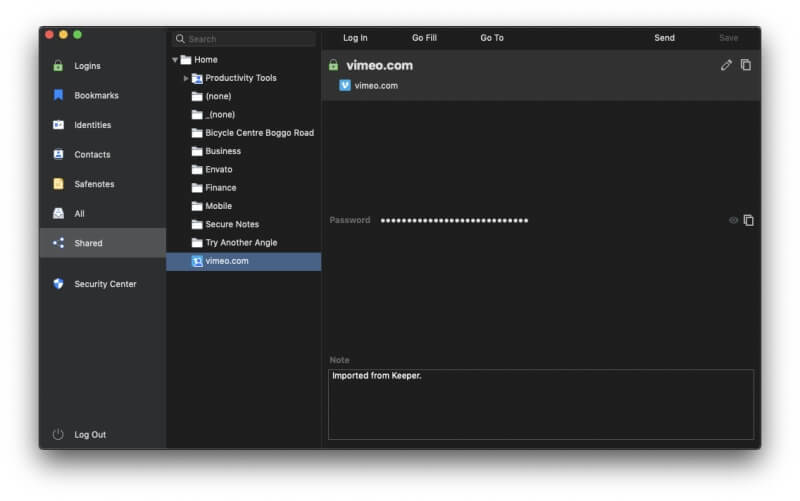The width and height of the screenshot is (800, 501).
Task: Click the Log Out power icon
Action: point(58,434)
